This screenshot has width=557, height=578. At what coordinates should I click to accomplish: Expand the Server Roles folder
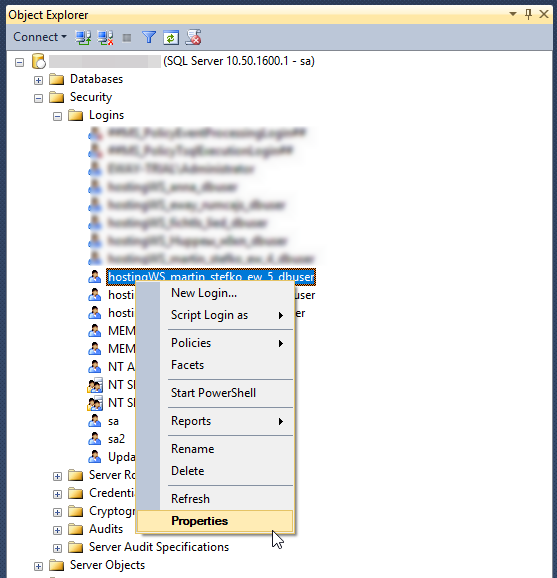[x=57, y=476]
